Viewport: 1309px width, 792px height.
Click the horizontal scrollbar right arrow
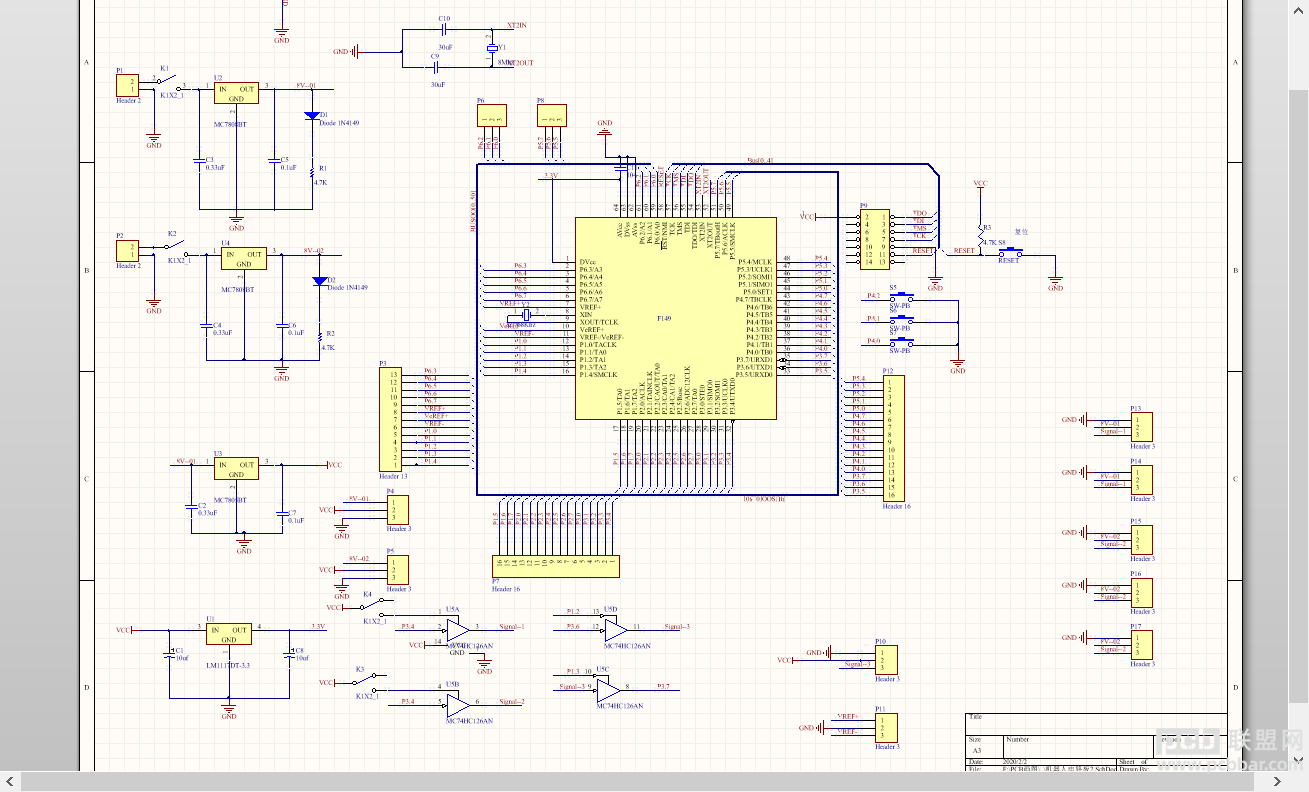coord(1298,781)
